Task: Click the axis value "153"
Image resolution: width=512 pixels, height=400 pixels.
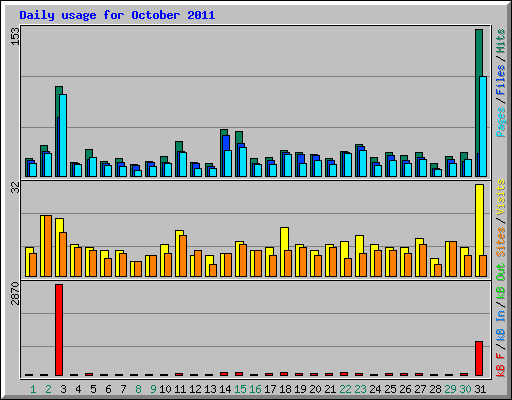Action: 15,36
